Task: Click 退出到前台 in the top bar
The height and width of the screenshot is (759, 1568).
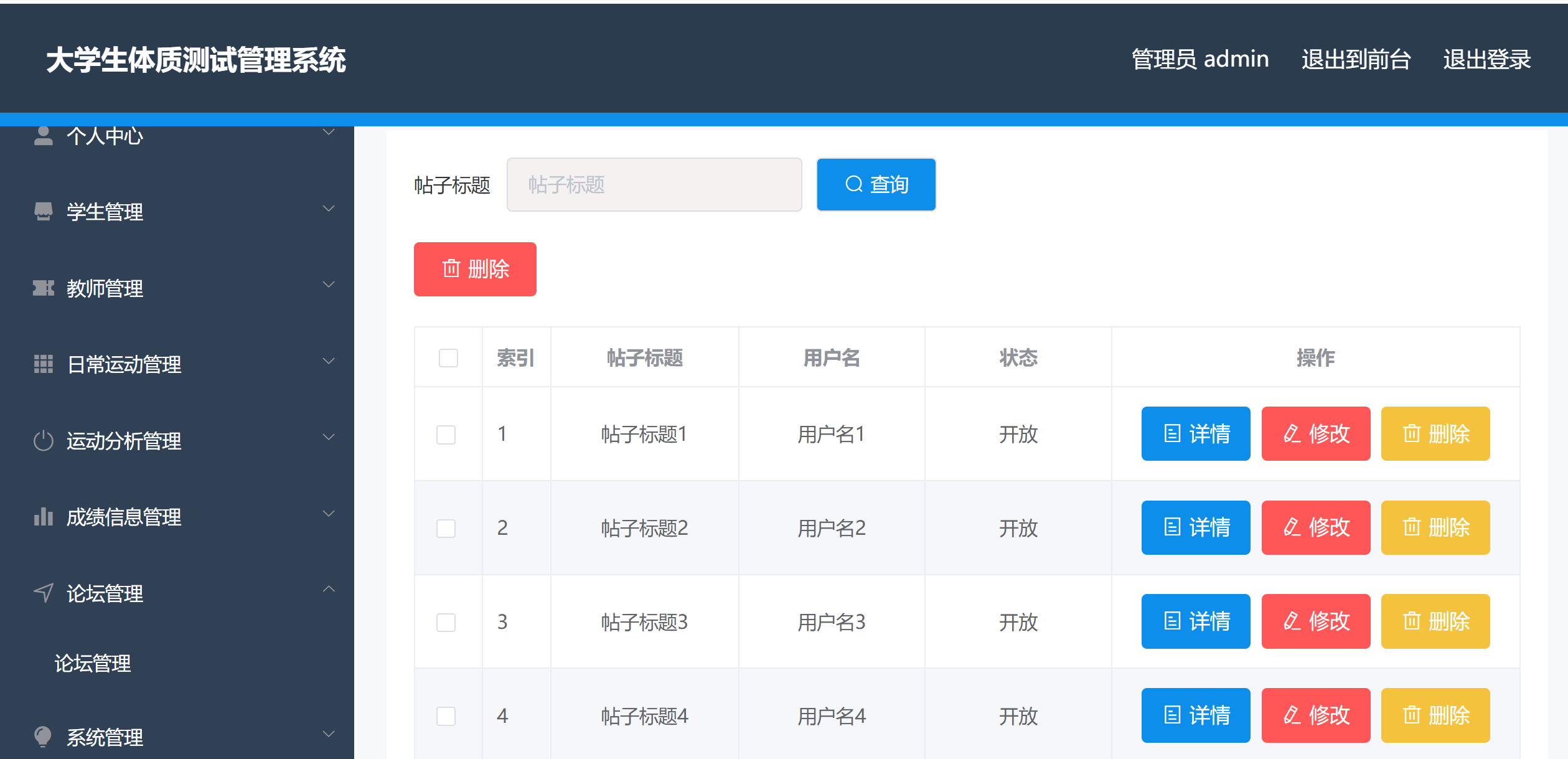Action: tap(1356, 59)
